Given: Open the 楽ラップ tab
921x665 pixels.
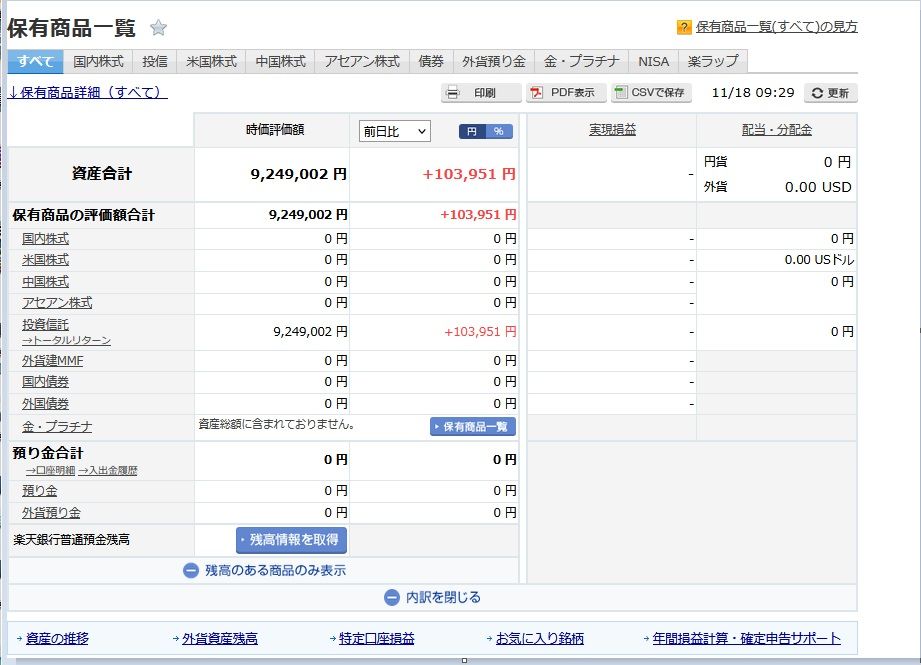Looking at the screenshot, I should point(713,61).
